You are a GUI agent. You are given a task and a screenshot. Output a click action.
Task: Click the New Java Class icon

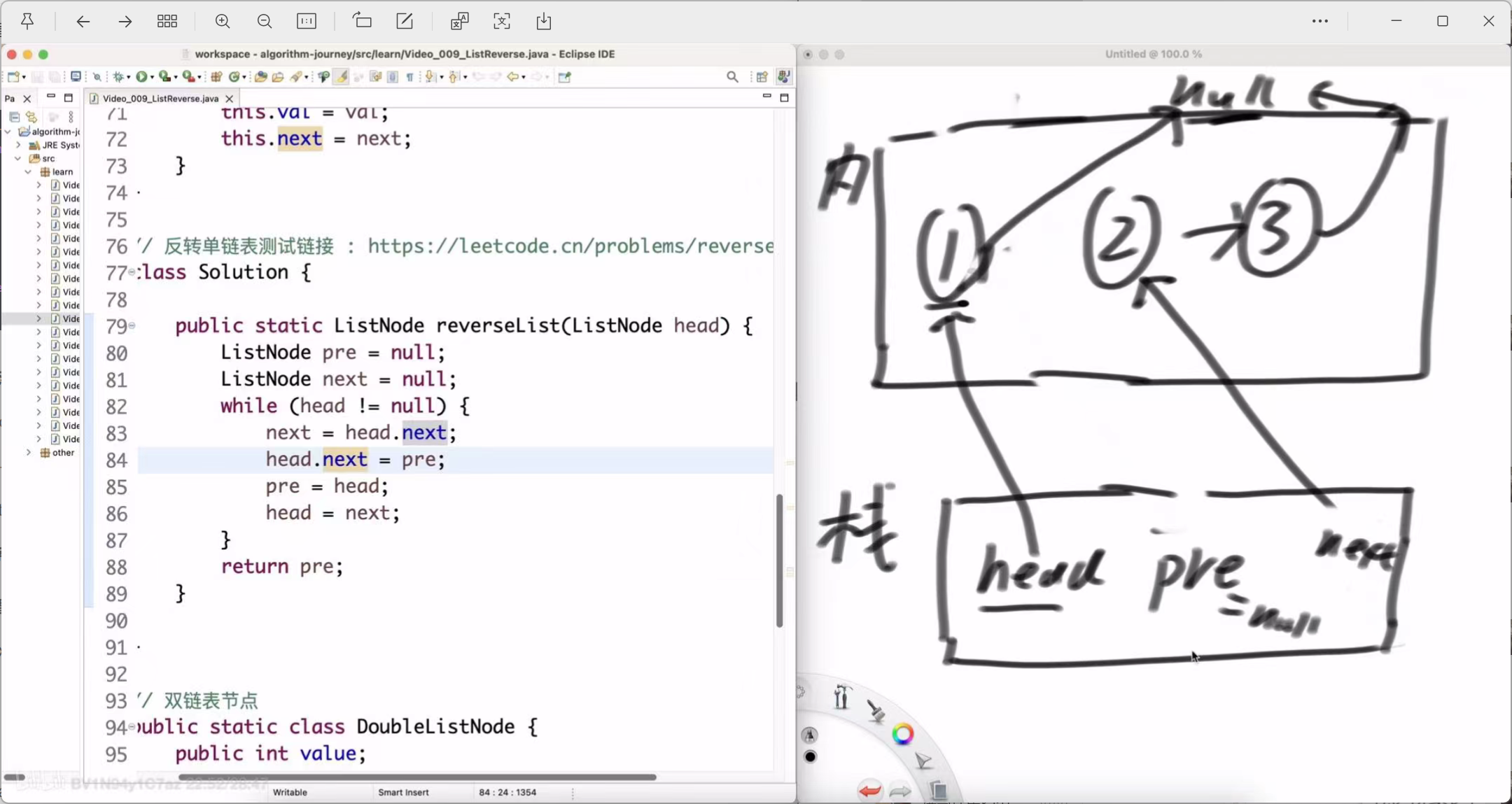(234, 77)
